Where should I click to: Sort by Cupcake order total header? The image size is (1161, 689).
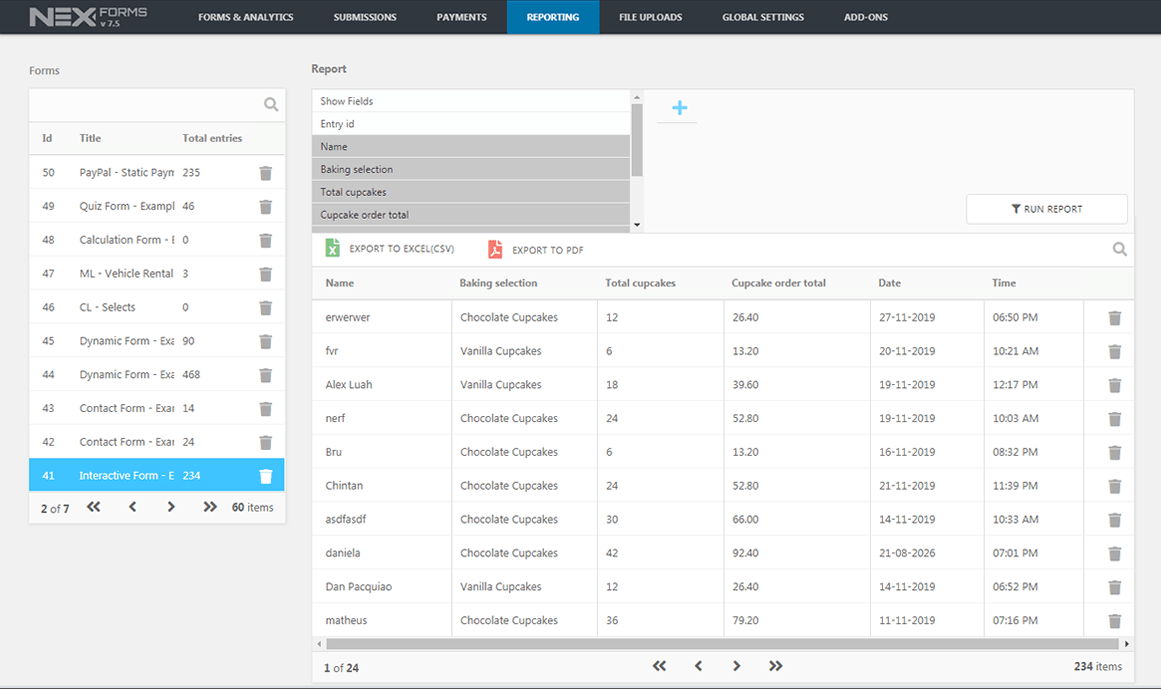pos(778,283)
